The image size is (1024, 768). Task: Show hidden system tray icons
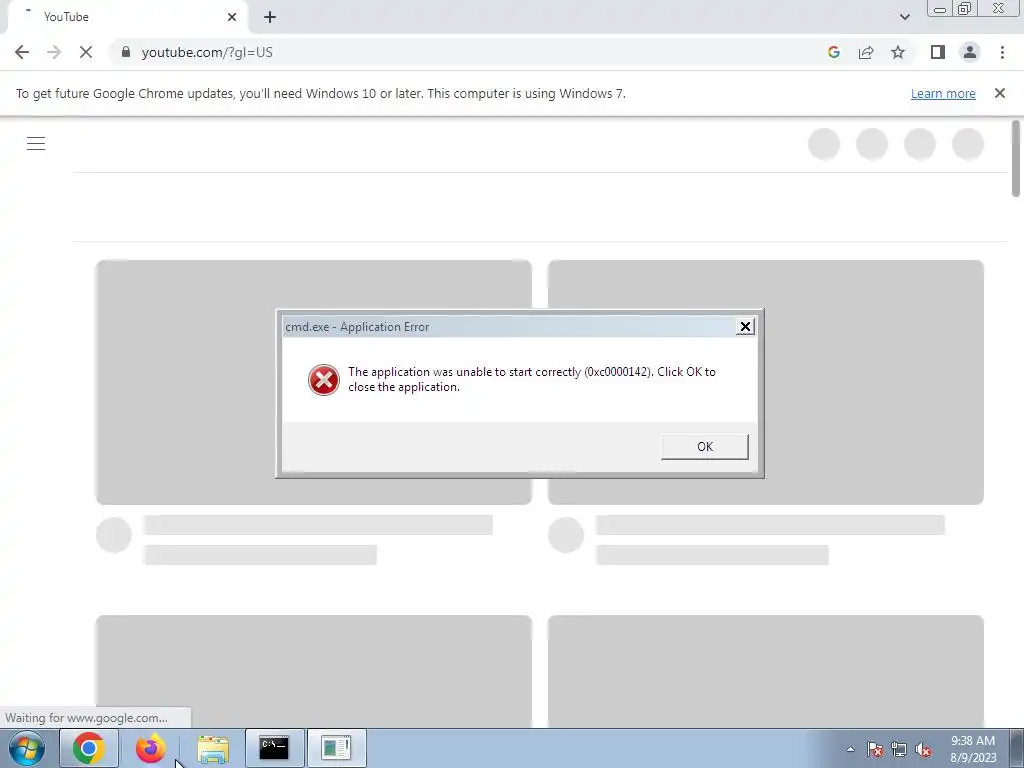tap(850, 749)
